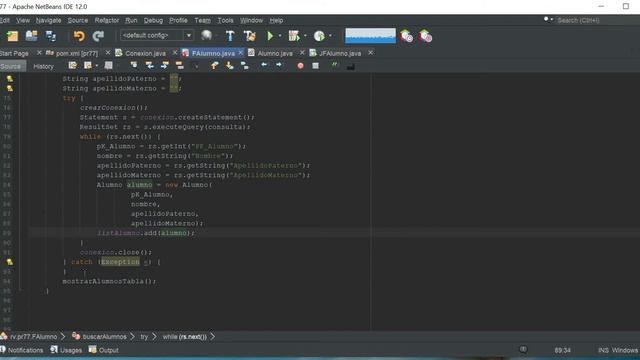The height and width of the screenshot is (360, 640).
Task: Switch to JFAlumno.java tab
Action: (340, 53)
